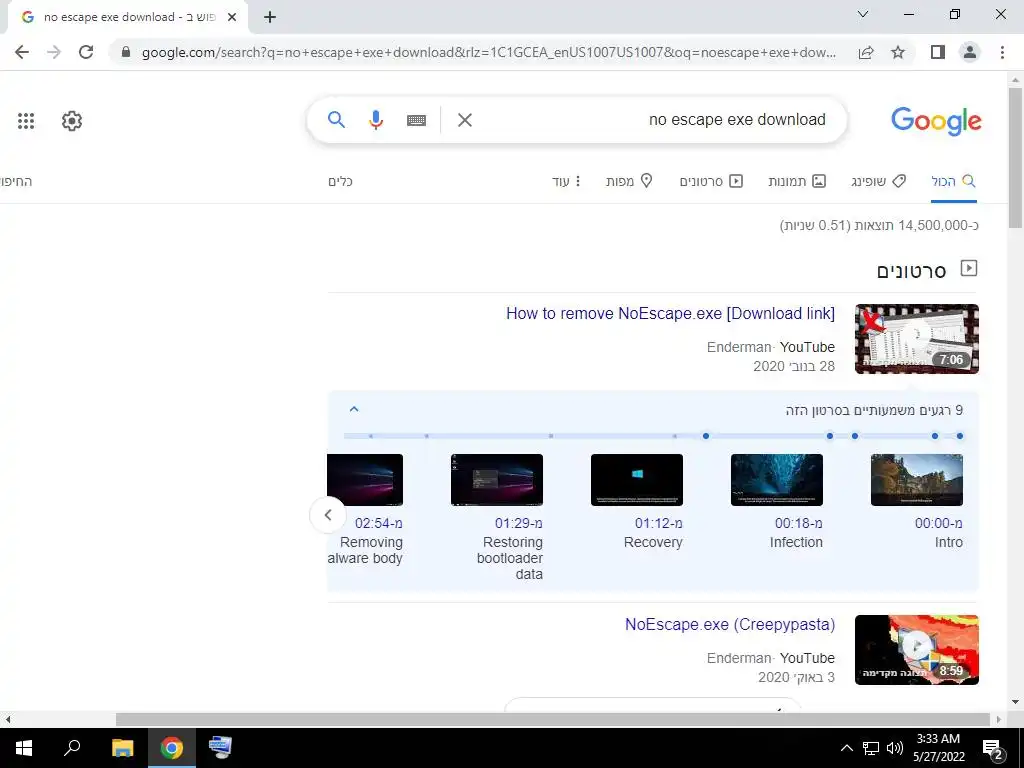Open site info via lock icon
1024x768 pixels.
click(126, 52)
